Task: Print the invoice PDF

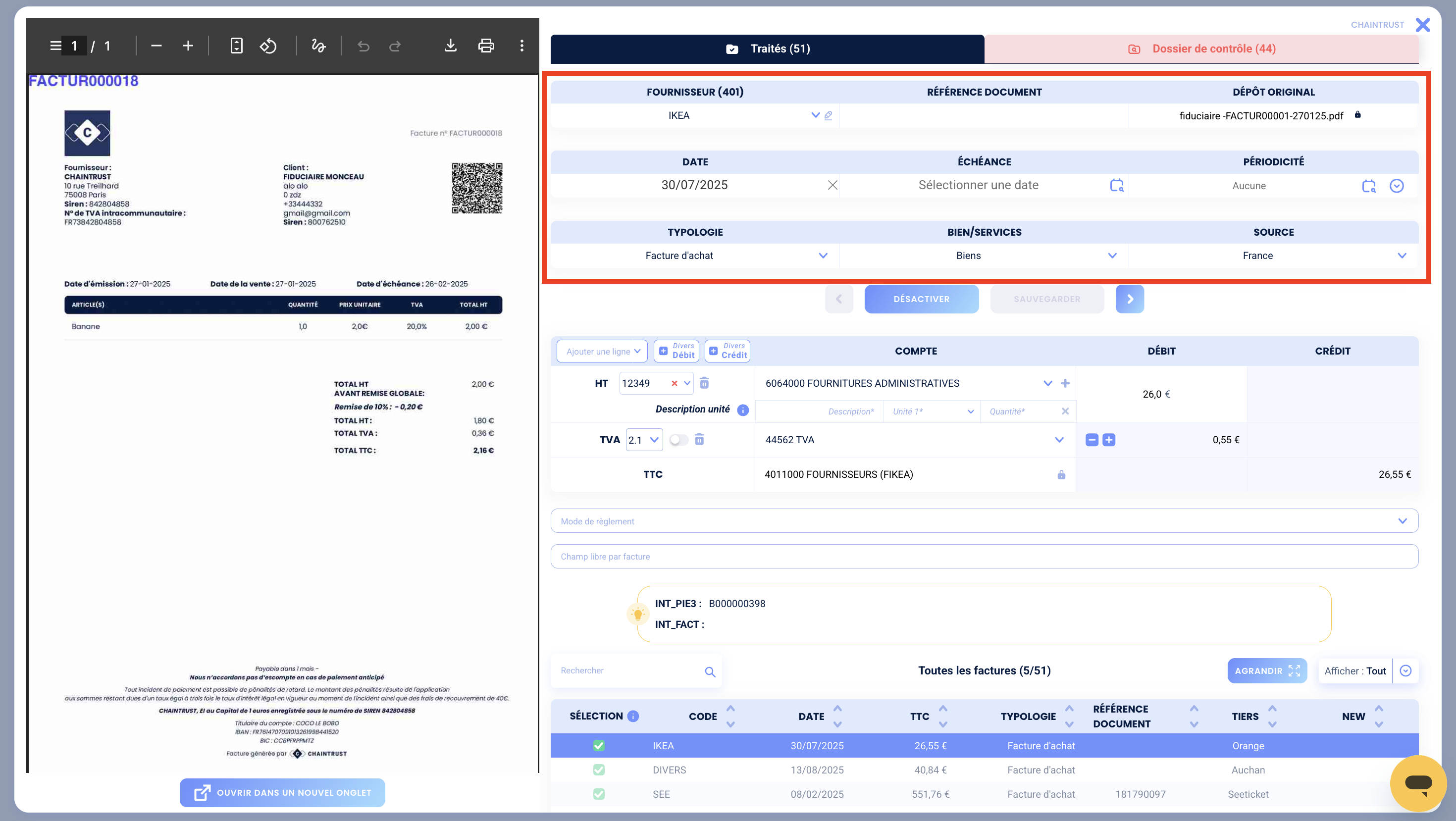Action: (x=486, y=46)
